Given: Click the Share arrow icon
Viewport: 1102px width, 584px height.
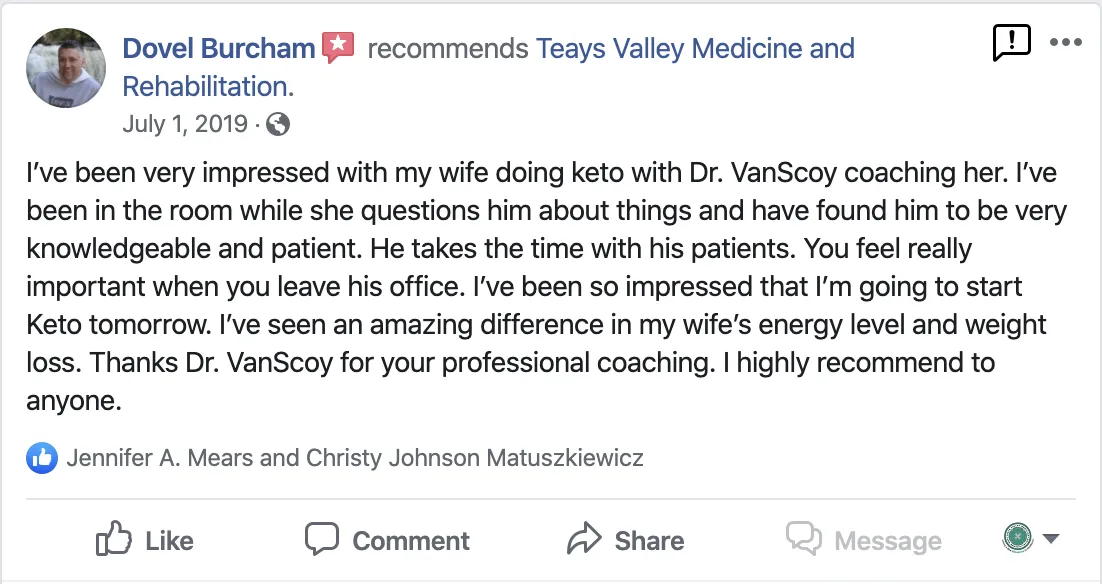Looking at the screenshot, I should (x=583, y=539).
